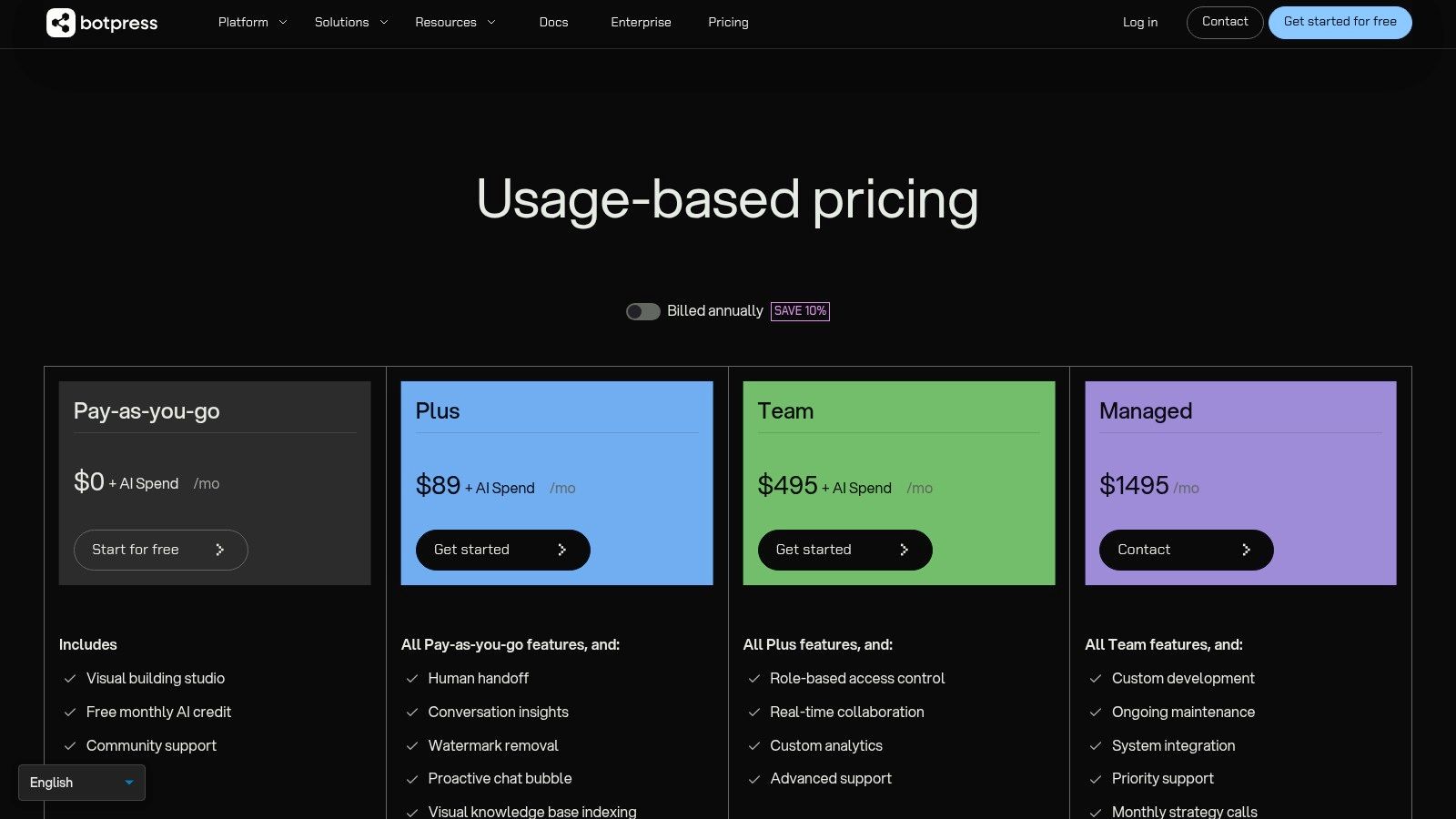Click arrow icon in Start for free button

[x=219, y=550]
